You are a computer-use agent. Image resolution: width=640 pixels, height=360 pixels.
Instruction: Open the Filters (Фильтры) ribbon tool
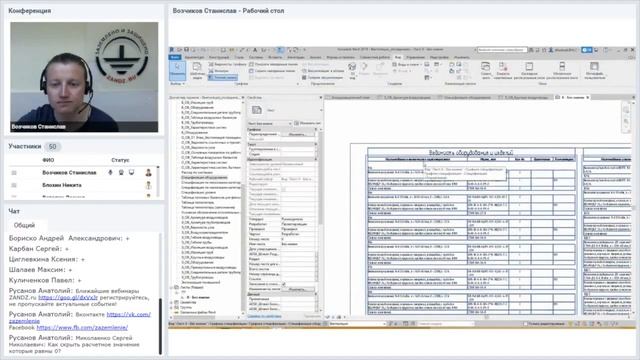pos(219,71)
